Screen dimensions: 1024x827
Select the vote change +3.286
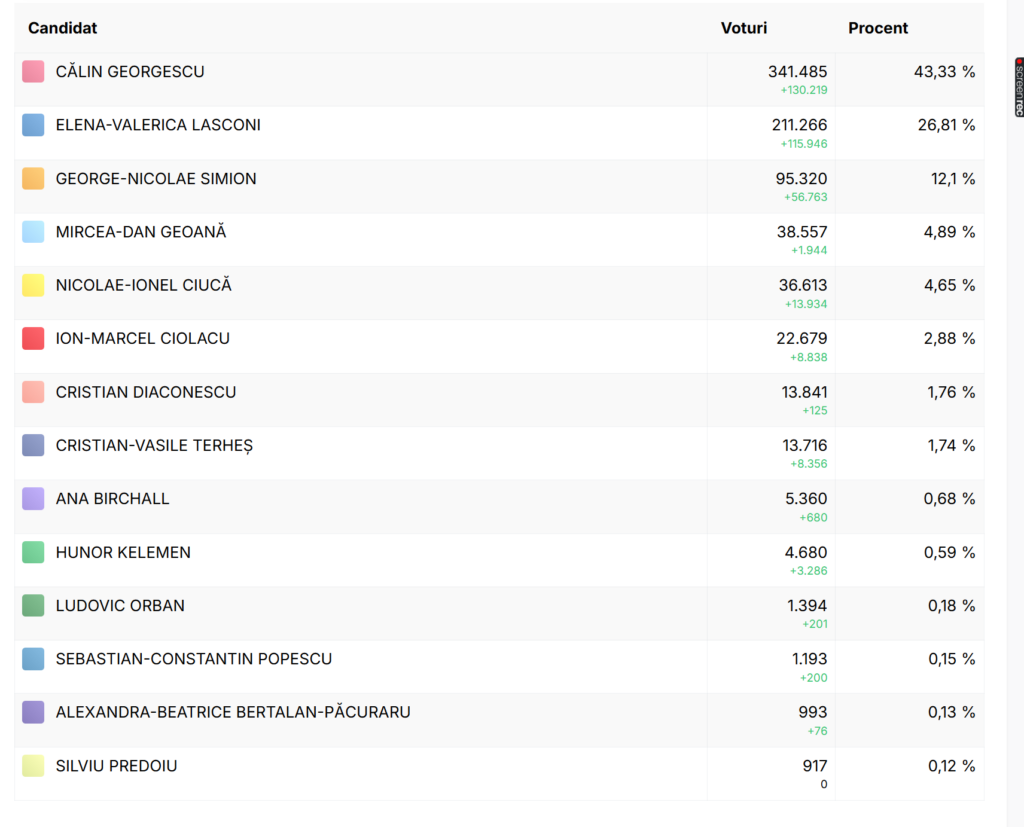point(808,571)
